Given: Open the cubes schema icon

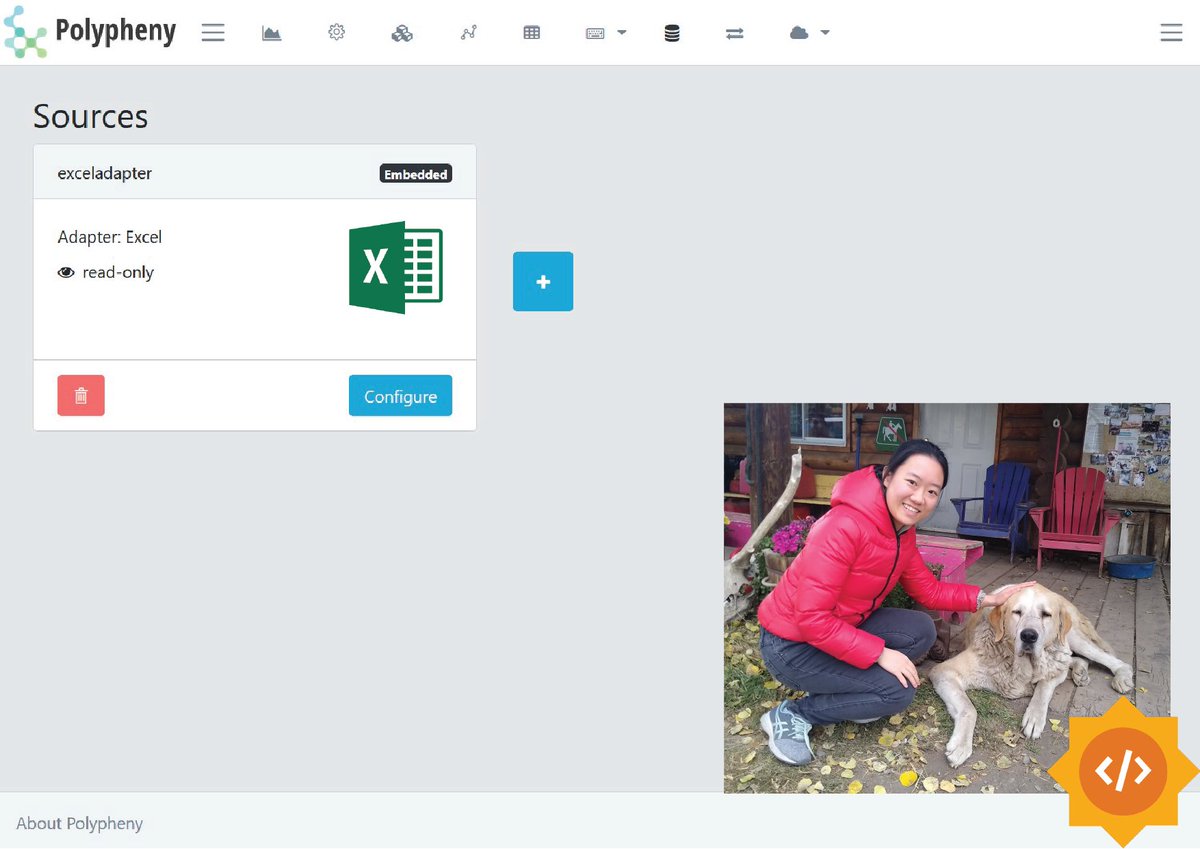Looking at the screenshot, I should point(402,33).
